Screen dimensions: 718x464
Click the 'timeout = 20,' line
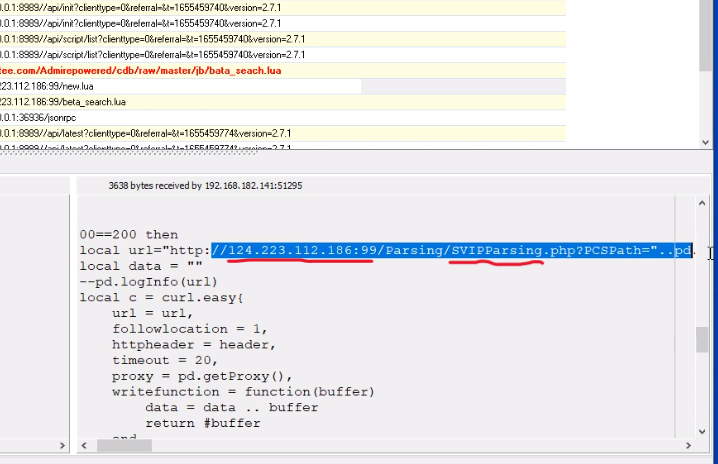(x=165, y=360)
